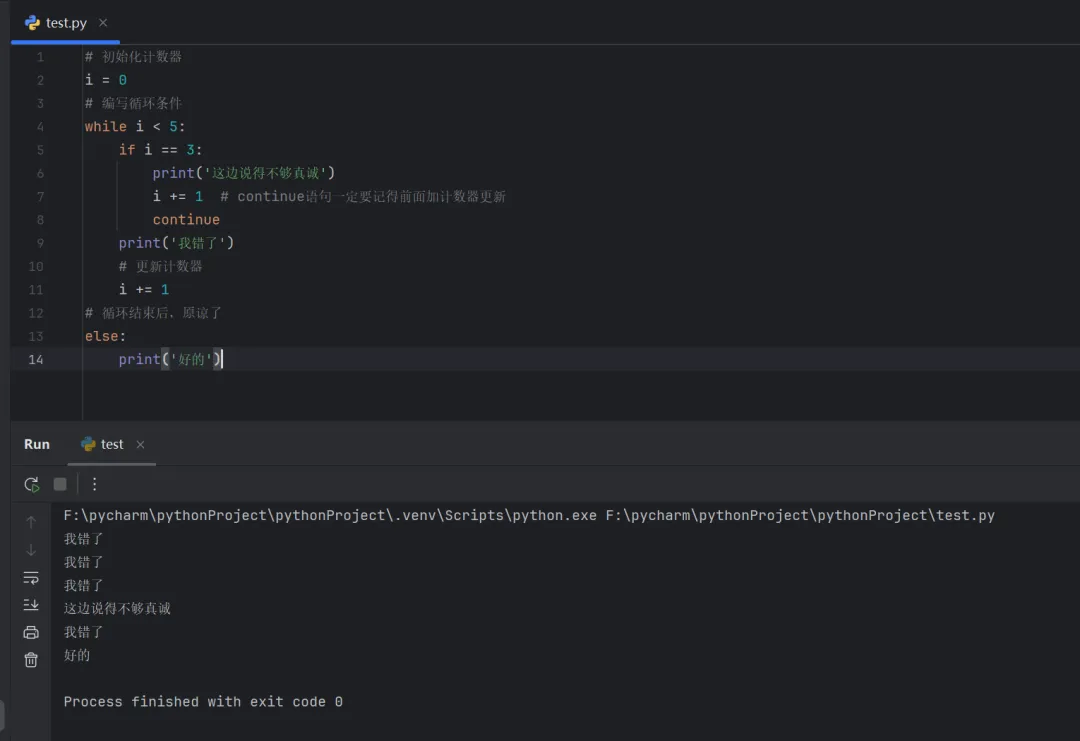1080x741 pixels.
Task: Close the test.py editor tab
Action: coord(103,22)
